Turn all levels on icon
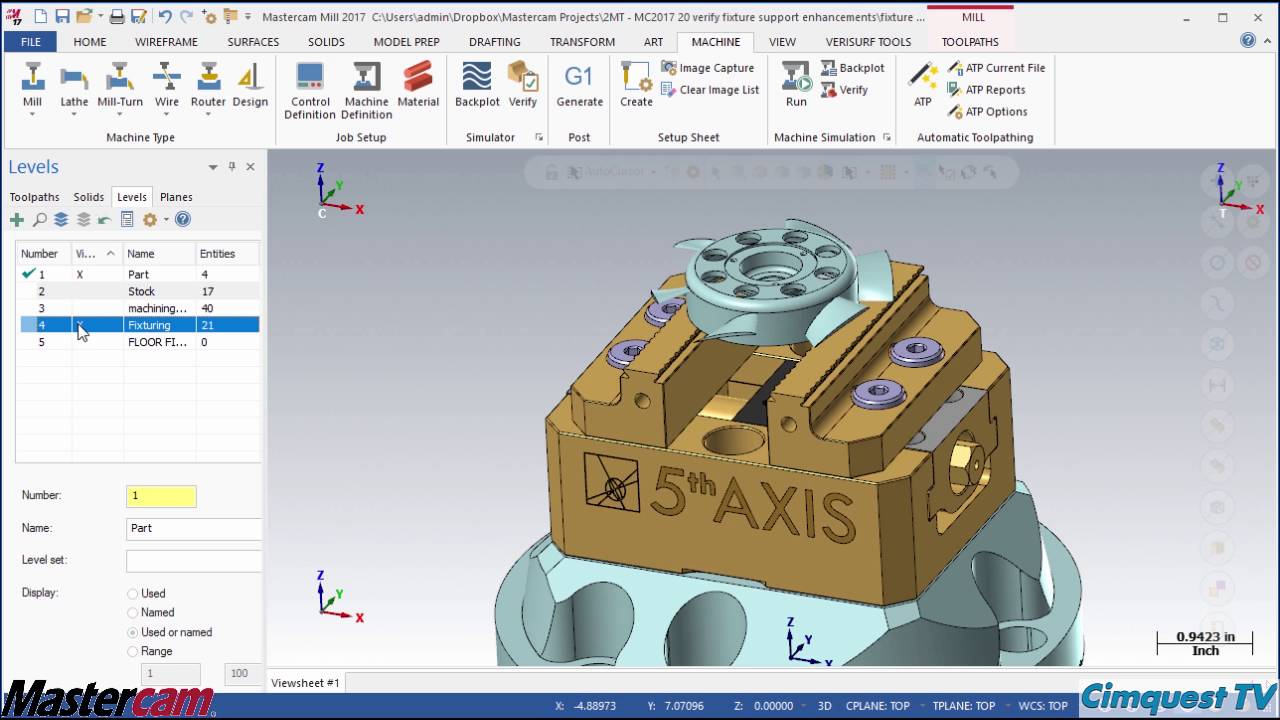This screenshot has width=1280, height=720. 61,219
